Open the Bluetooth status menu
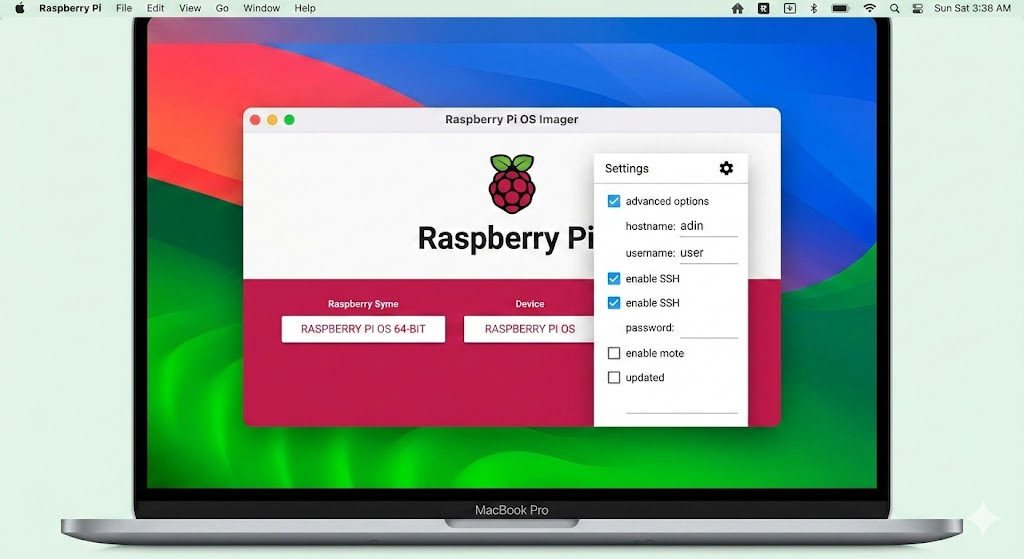 (x=814, y=8)
